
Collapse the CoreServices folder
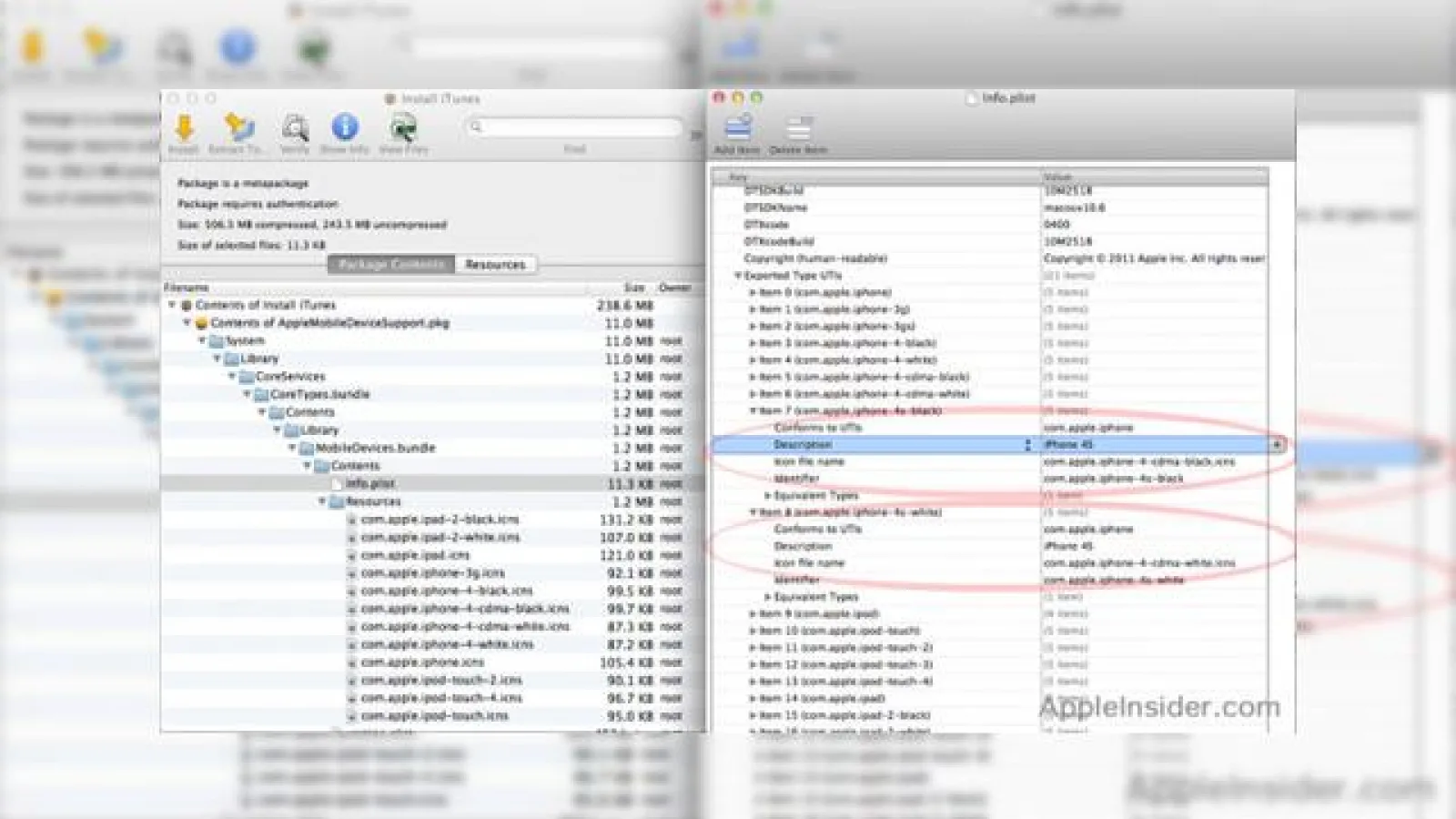(x=232, y=376)
